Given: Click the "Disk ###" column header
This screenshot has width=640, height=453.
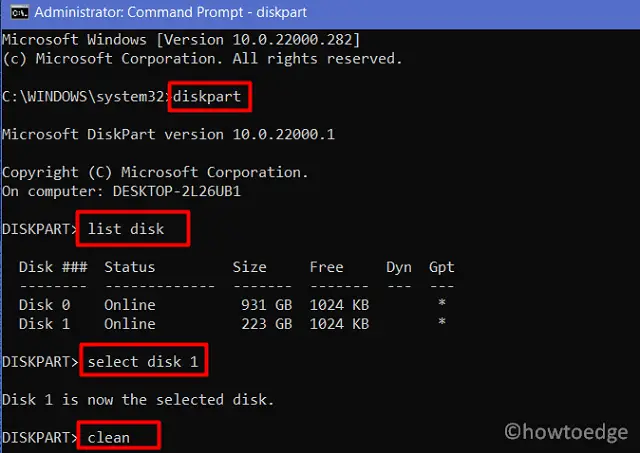Looking at the screenshot, I should pos(53,267).
